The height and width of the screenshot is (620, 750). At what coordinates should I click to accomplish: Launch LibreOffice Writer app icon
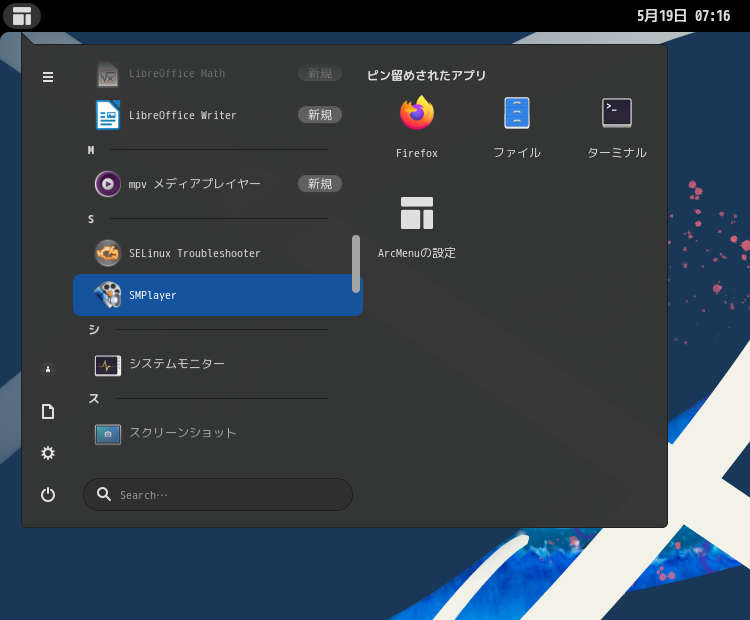108,115
